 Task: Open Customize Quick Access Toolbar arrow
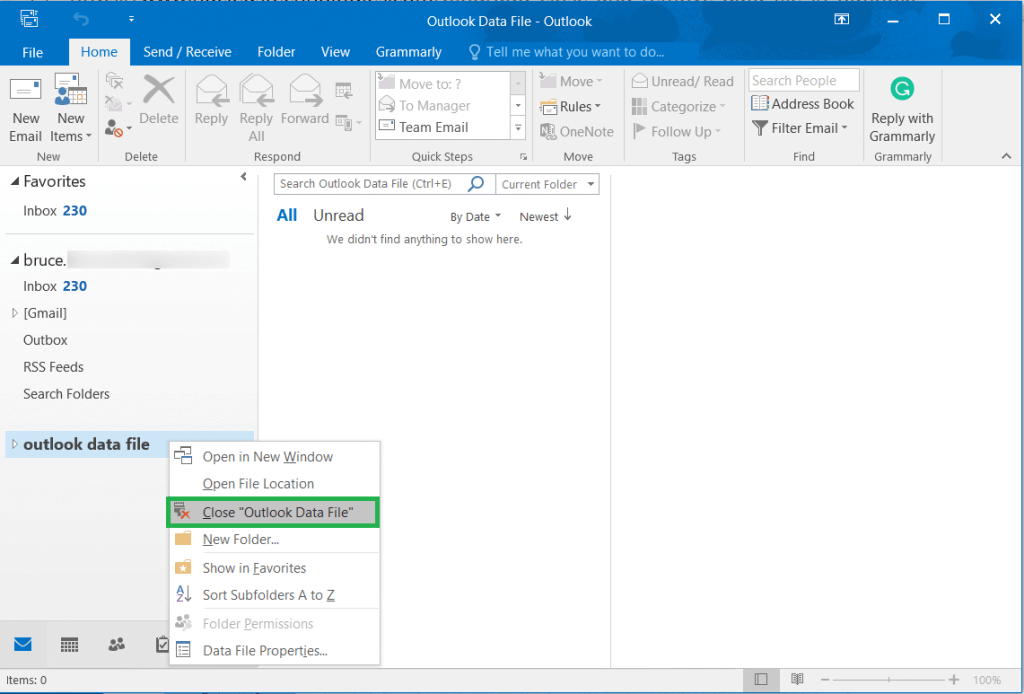point(131,20)
